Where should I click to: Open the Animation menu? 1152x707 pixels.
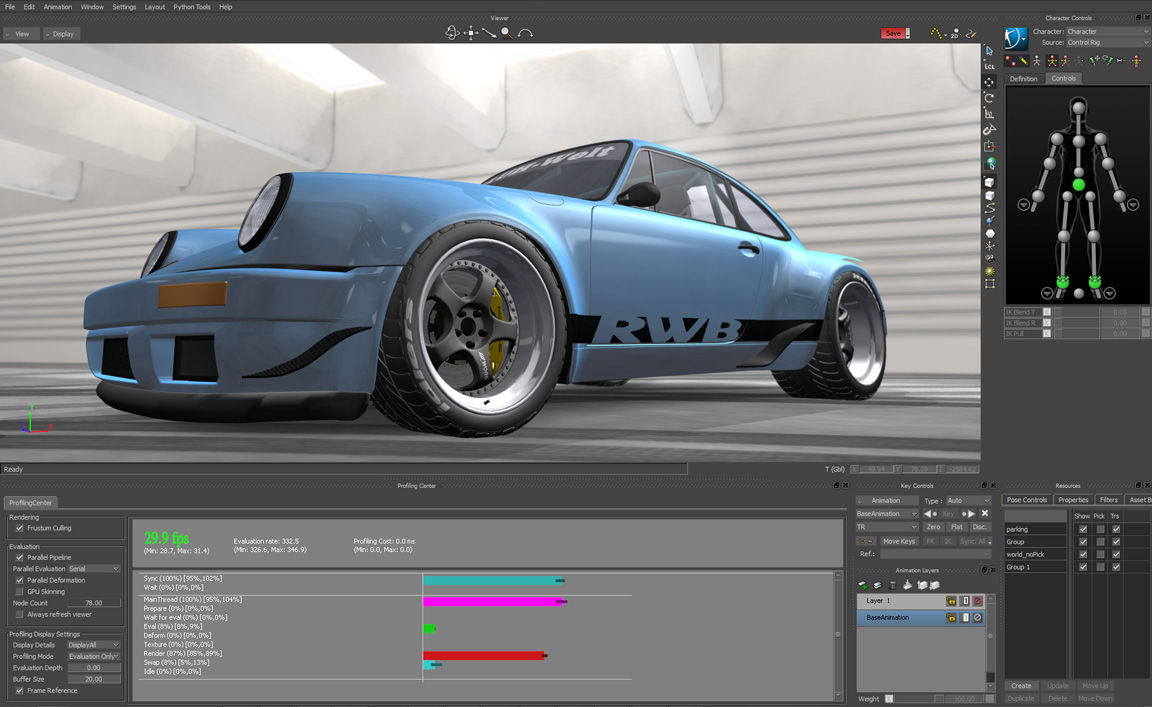pos(57,6)
